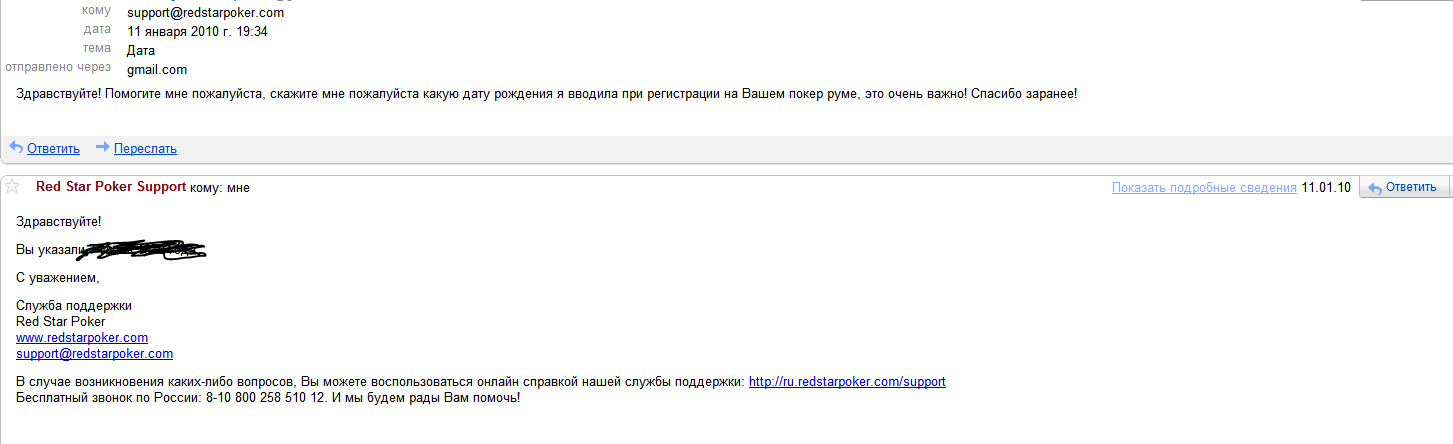The height and width of the screenshot is (444, 1453).
Task: Click the underlined 'Ответить' link below first message
Action: (53, 149)
